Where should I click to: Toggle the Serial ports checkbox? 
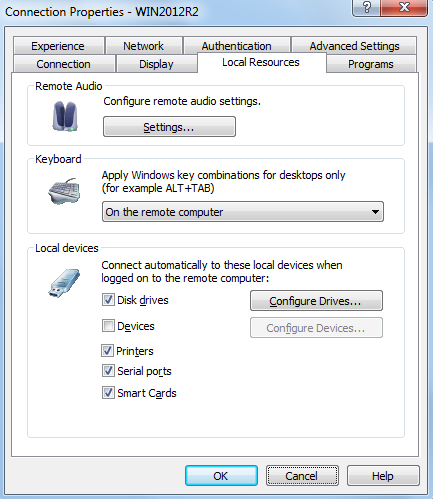[x=108, y=371]
